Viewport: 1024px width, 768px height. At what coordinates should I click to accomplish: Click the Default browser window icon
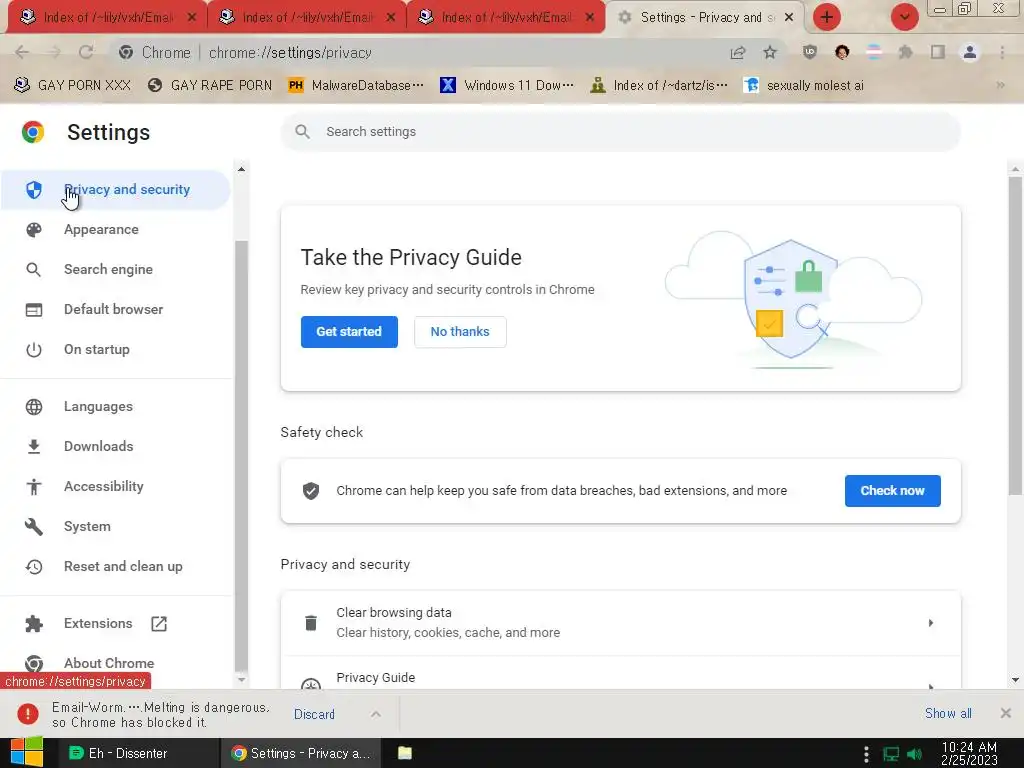pos(34,310)
